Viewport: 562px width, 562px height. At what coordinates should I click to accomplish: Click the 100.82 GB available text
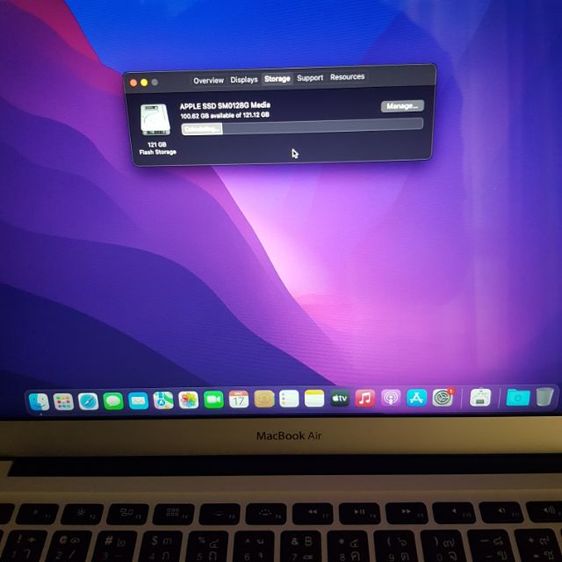(225, 115)
